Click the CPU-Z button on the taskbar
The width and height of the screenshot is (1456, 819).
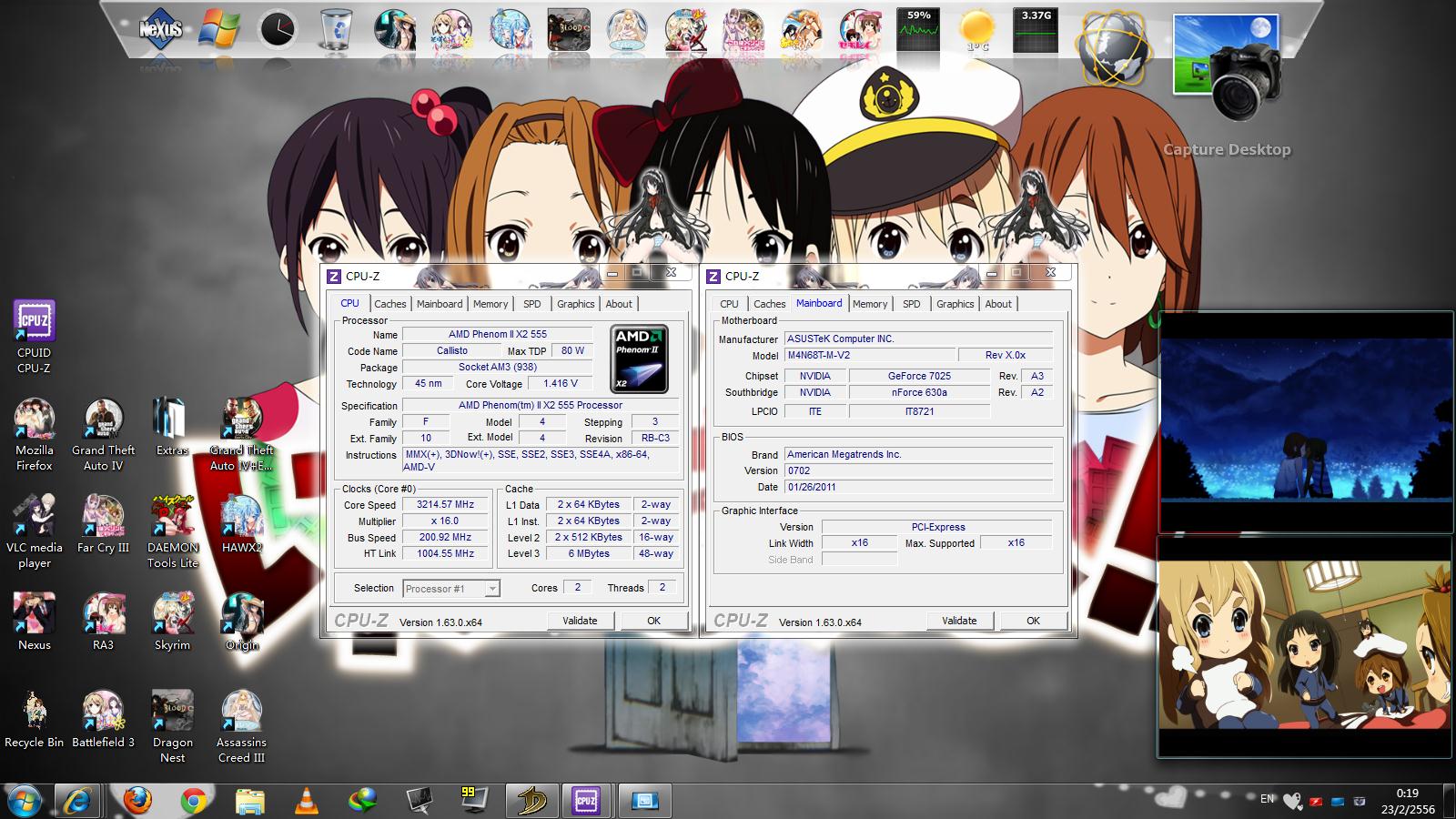pos(586,801)
